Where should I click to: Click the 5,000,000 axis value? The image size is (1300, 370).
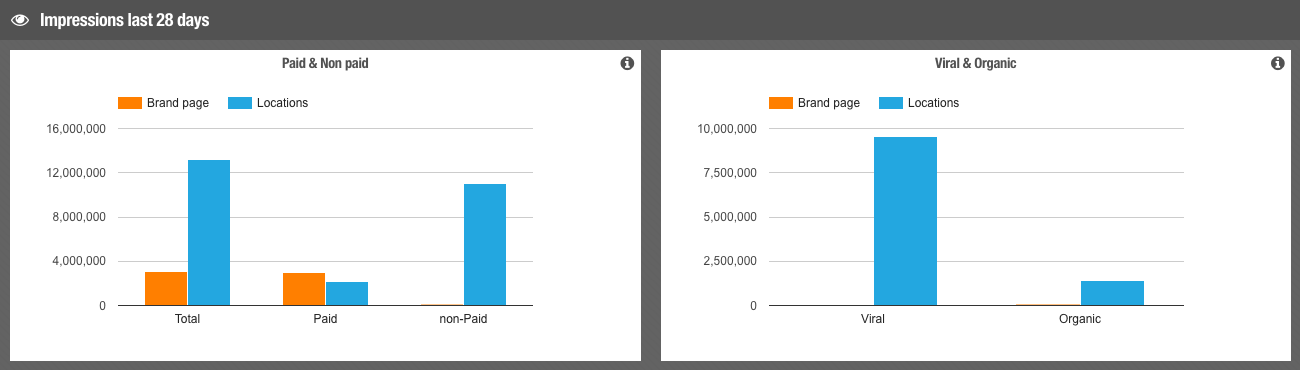(x=730, y=217)
